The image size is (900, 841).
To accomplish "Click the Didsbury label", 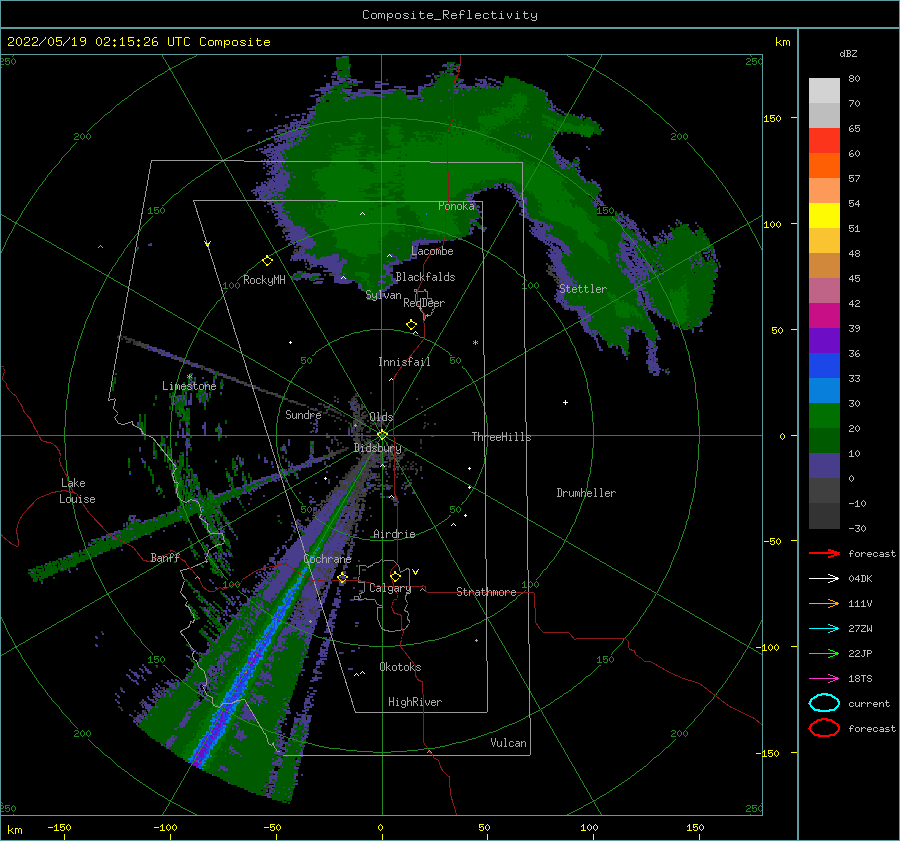I will [377, 448].
